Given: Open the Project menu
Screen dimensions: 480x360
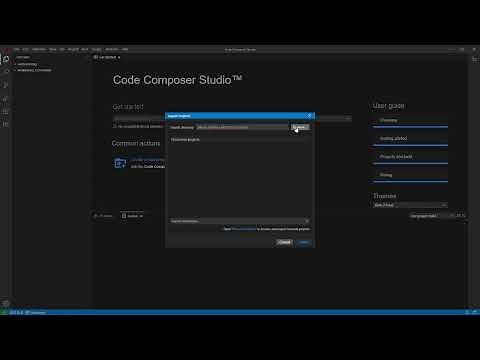Looking at the screenshot, I should click(73, 49).
